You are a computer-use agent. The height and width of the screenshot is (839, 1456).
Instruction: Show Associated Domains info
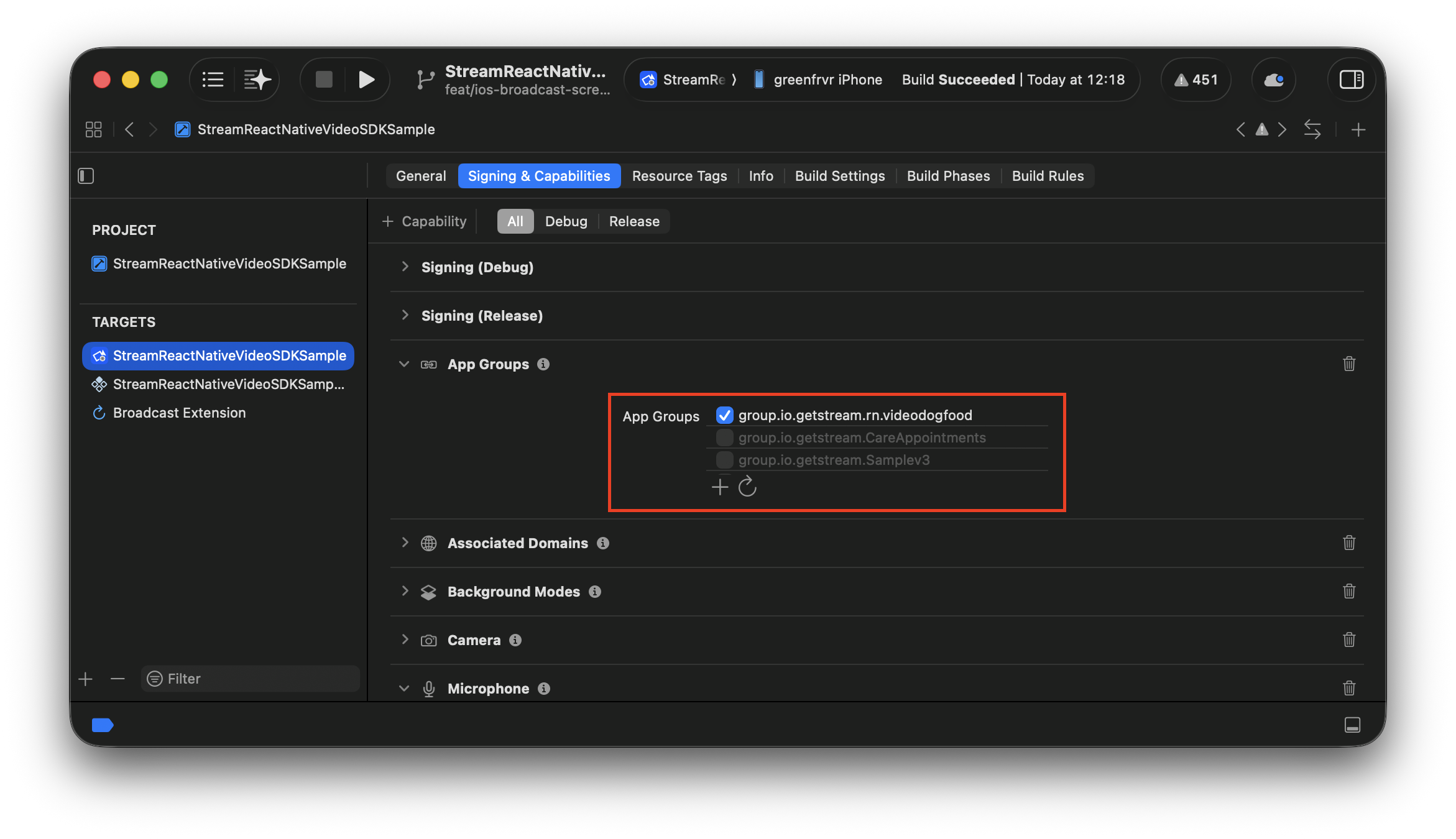(x=603, y=543)
